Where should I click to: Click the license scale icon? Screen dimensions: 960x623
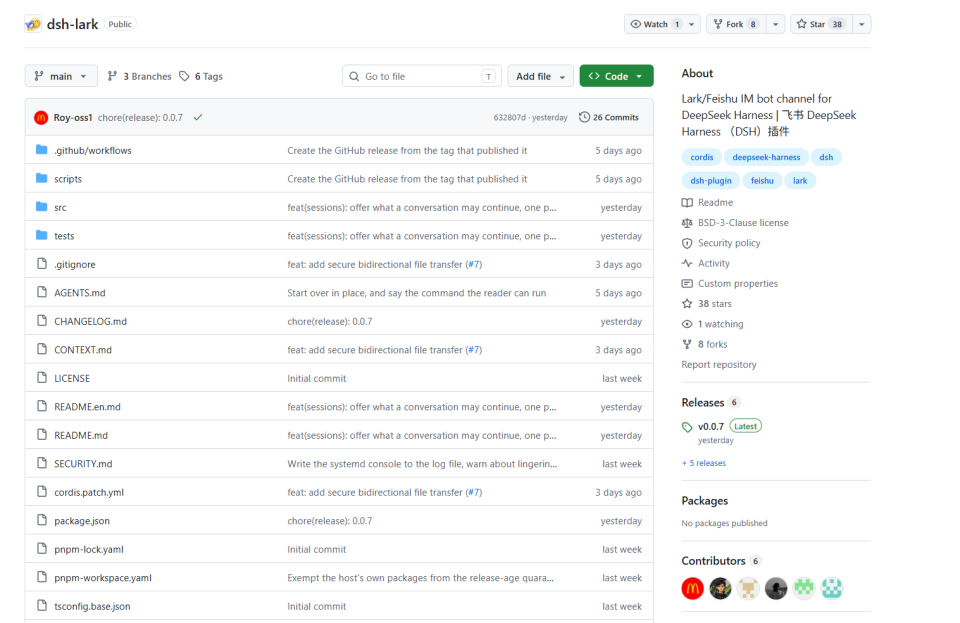pyautogui.click(x=687, y=223)
